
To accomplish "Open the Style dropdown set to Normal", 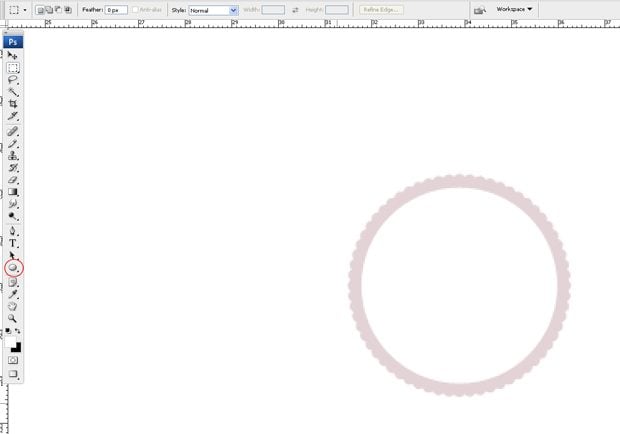I will 214,9.
